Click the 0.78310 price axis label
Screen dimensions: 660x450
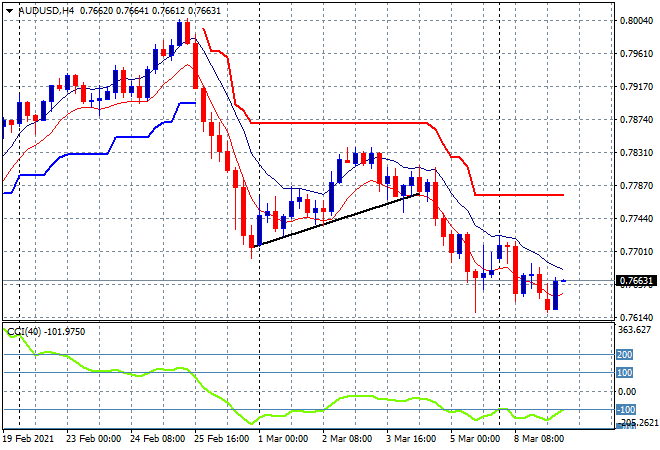pos(636,153)
